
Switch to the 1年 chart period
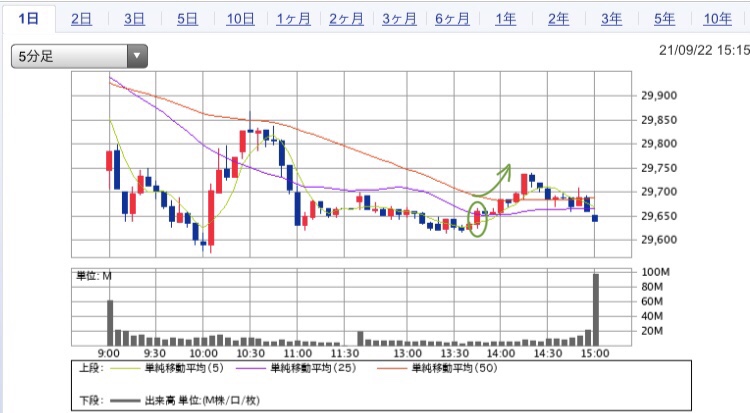(506, 19)
